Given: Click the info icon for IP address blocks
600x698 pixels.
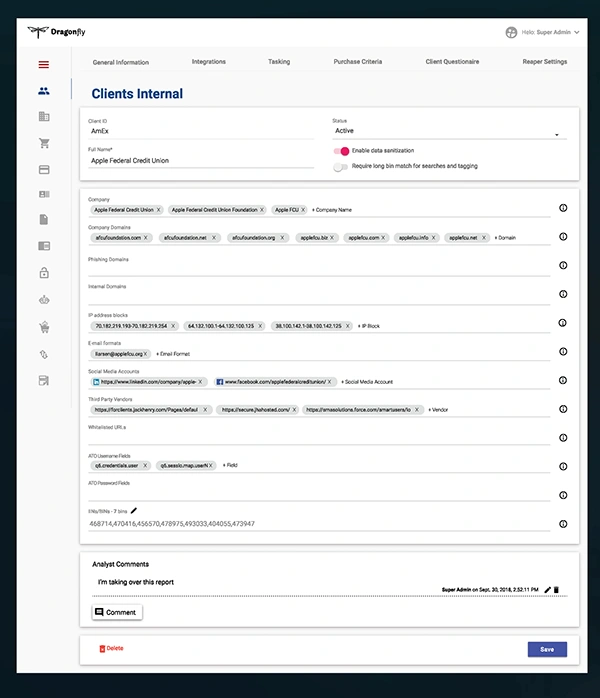Looking at the screenshot, I should [563, 323].
